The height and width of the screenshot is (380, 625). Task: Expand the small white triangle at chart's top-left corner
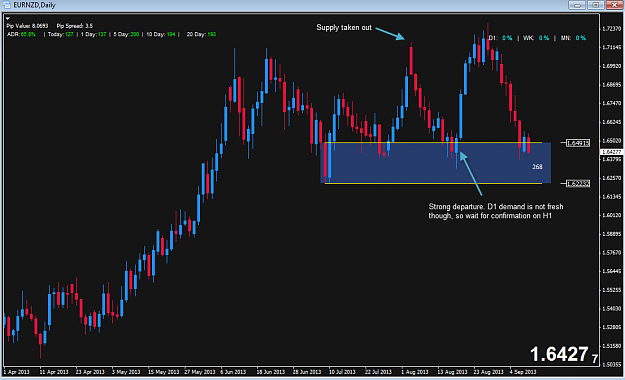[8, 18]
